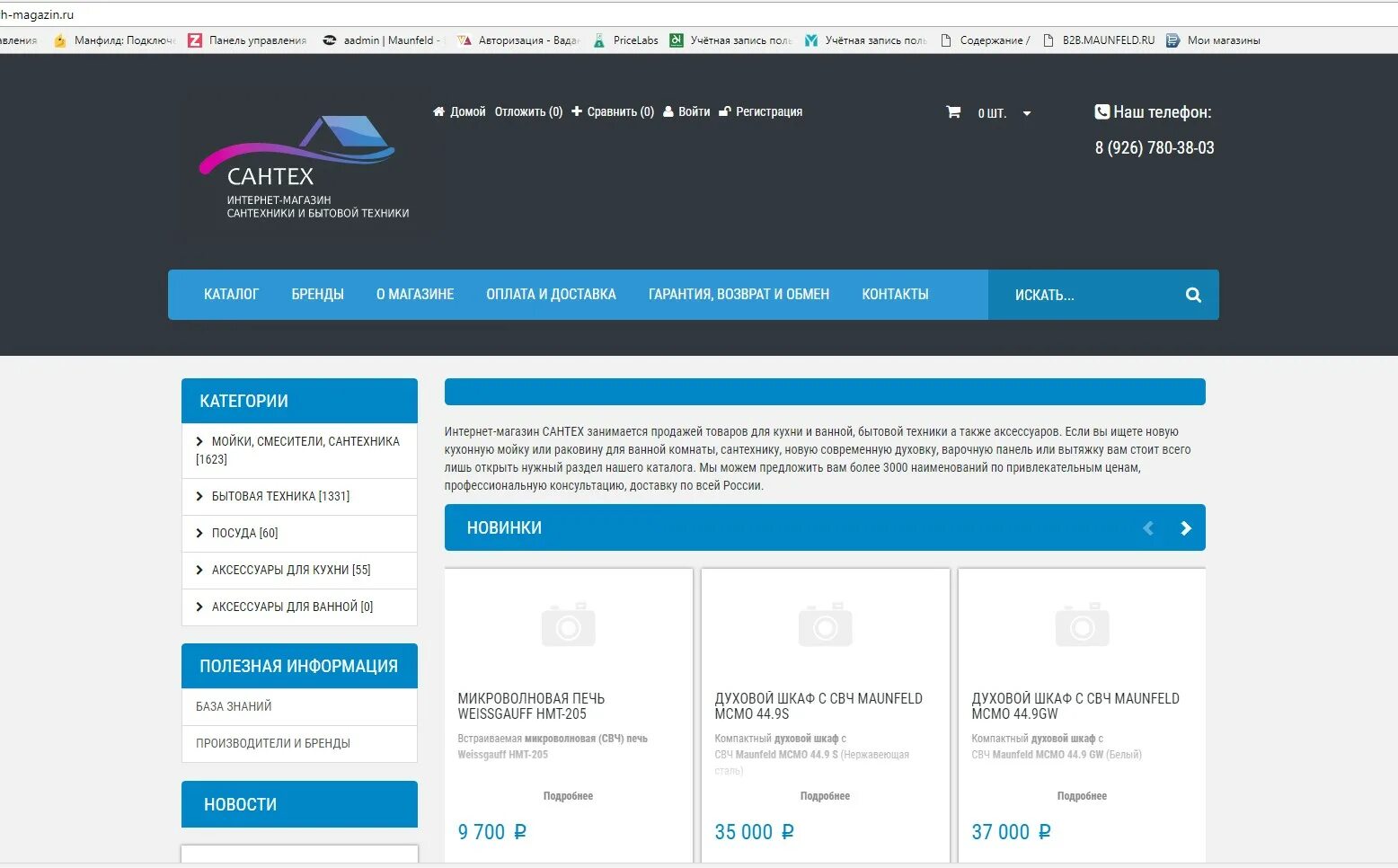
Task: Click phone number 8 (926) 780-38-03
Action: click(x=1155, y=148)
